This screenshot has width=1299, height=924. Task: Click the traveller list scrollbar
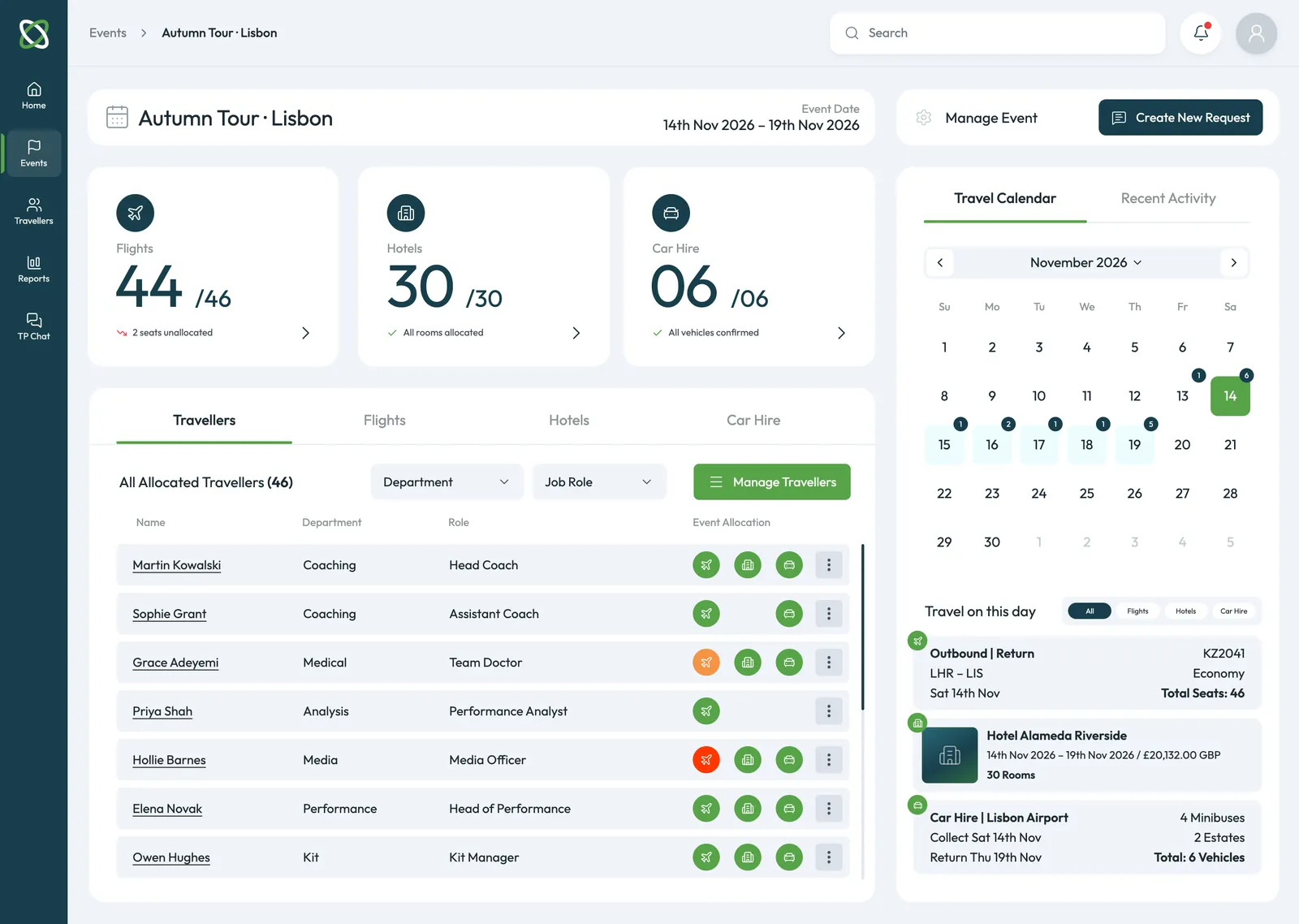[862, 627]
